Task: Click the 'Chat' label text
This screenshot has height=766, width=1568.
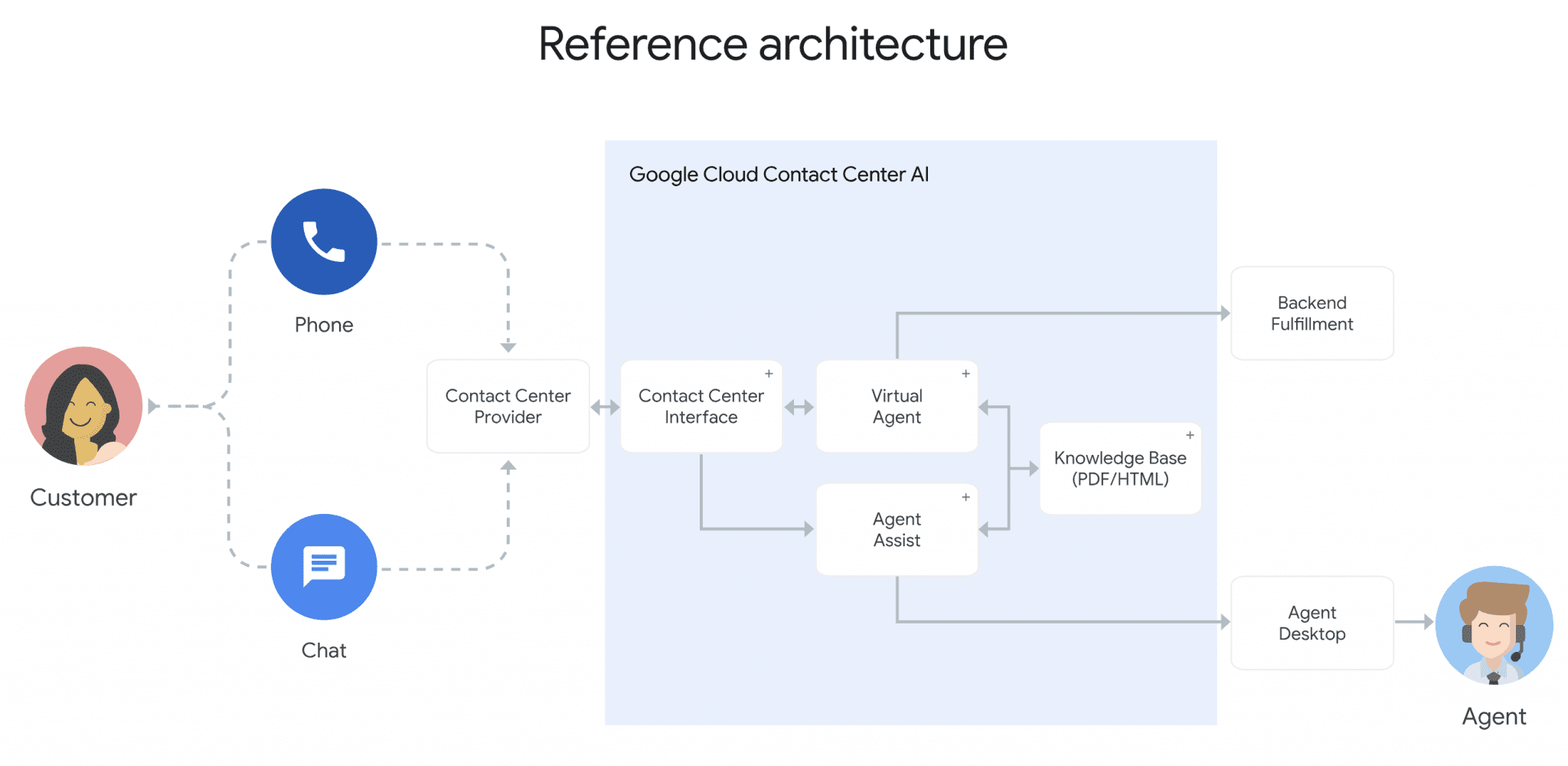Action: point(324,650)
